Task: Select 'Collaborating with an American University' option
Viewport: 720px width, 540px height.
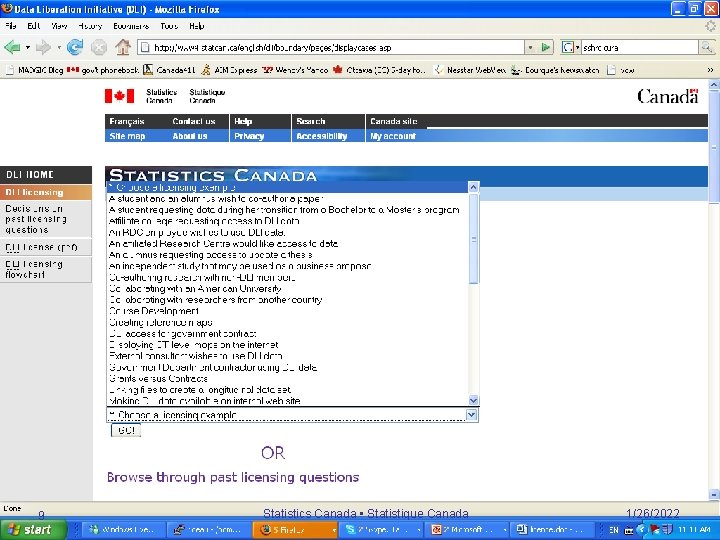Action: [288, 289]
